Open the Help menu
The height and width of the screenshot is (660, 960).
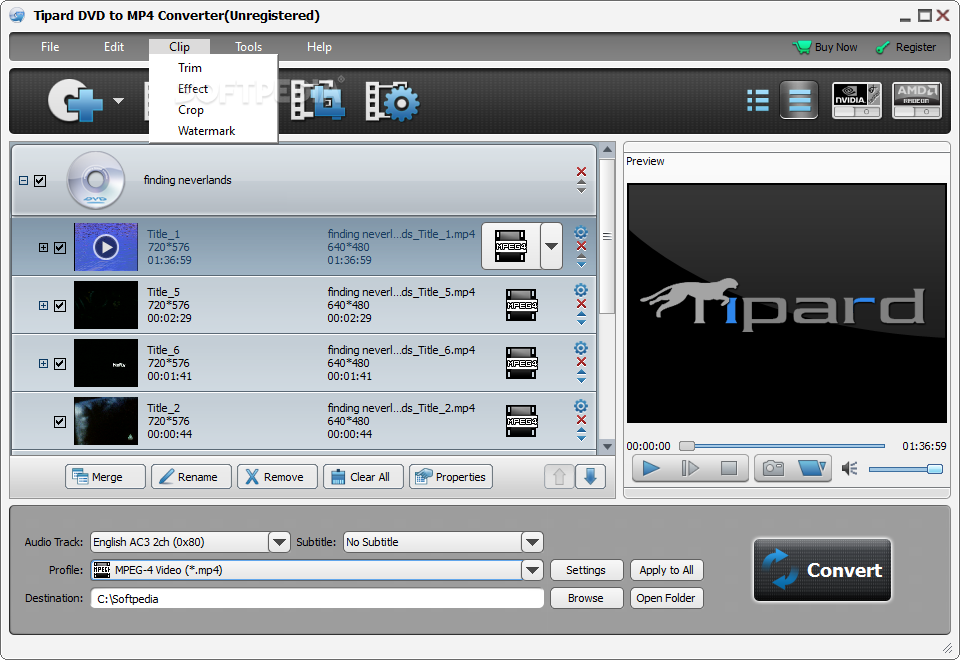[x=319, y=47]
